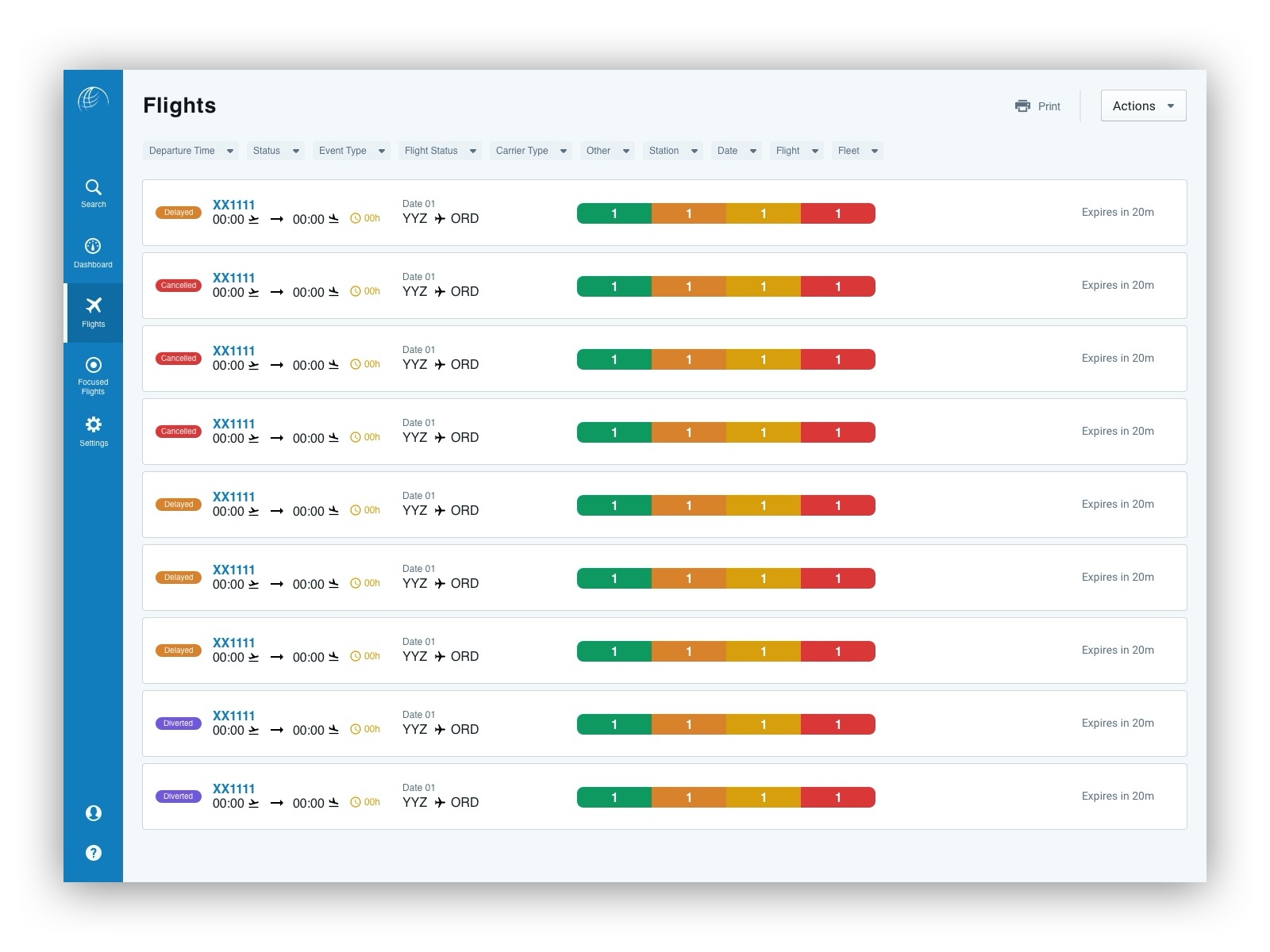The width and height of the screenshot is (1270, 952).
Task: Open the Fleet filter menu
Action: [856, 150]
